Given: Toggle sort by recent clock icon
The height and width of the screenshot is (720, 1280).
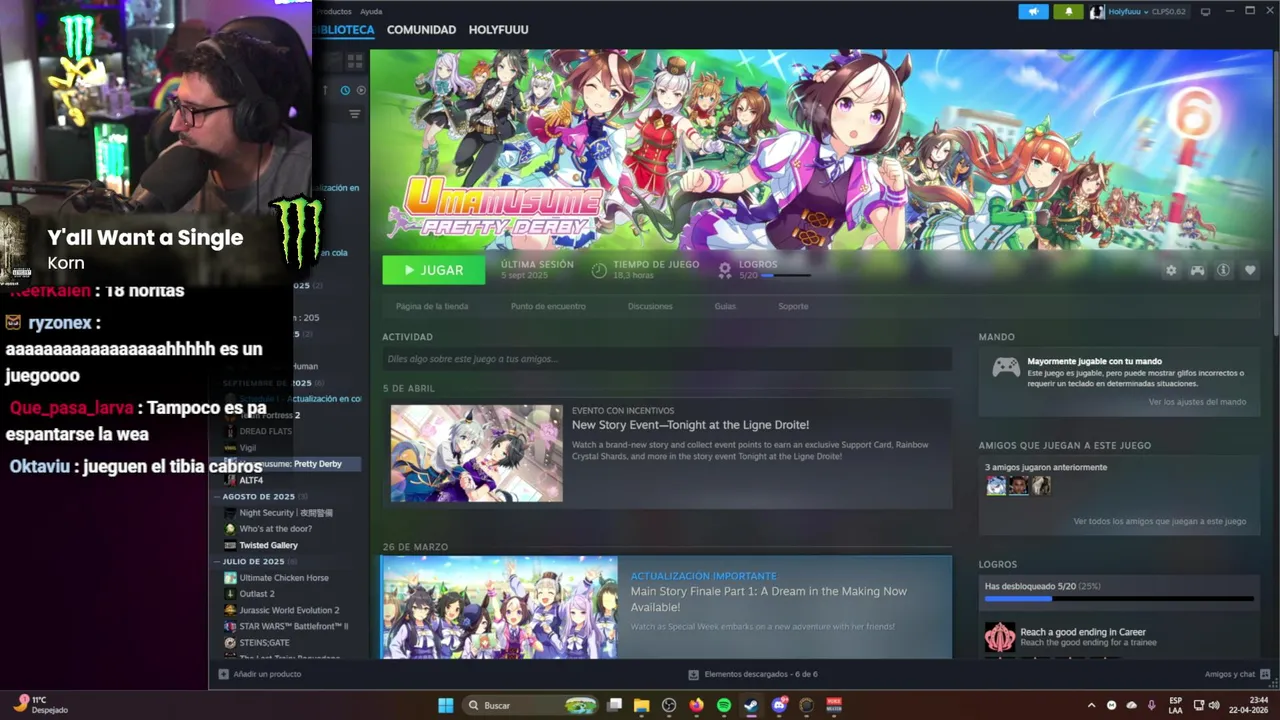Looking at the screenshot, I should pos(345,90).
